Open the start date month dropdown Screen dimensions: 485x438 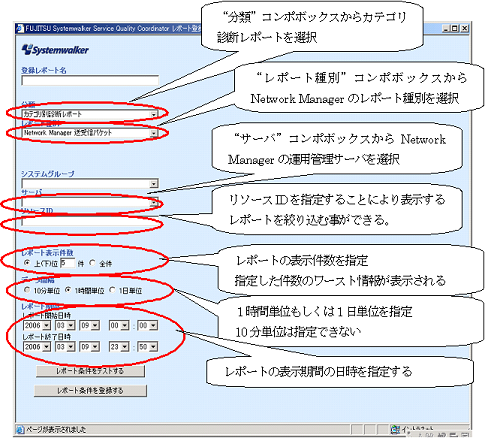pyautogui.click(x=65, y=325)
